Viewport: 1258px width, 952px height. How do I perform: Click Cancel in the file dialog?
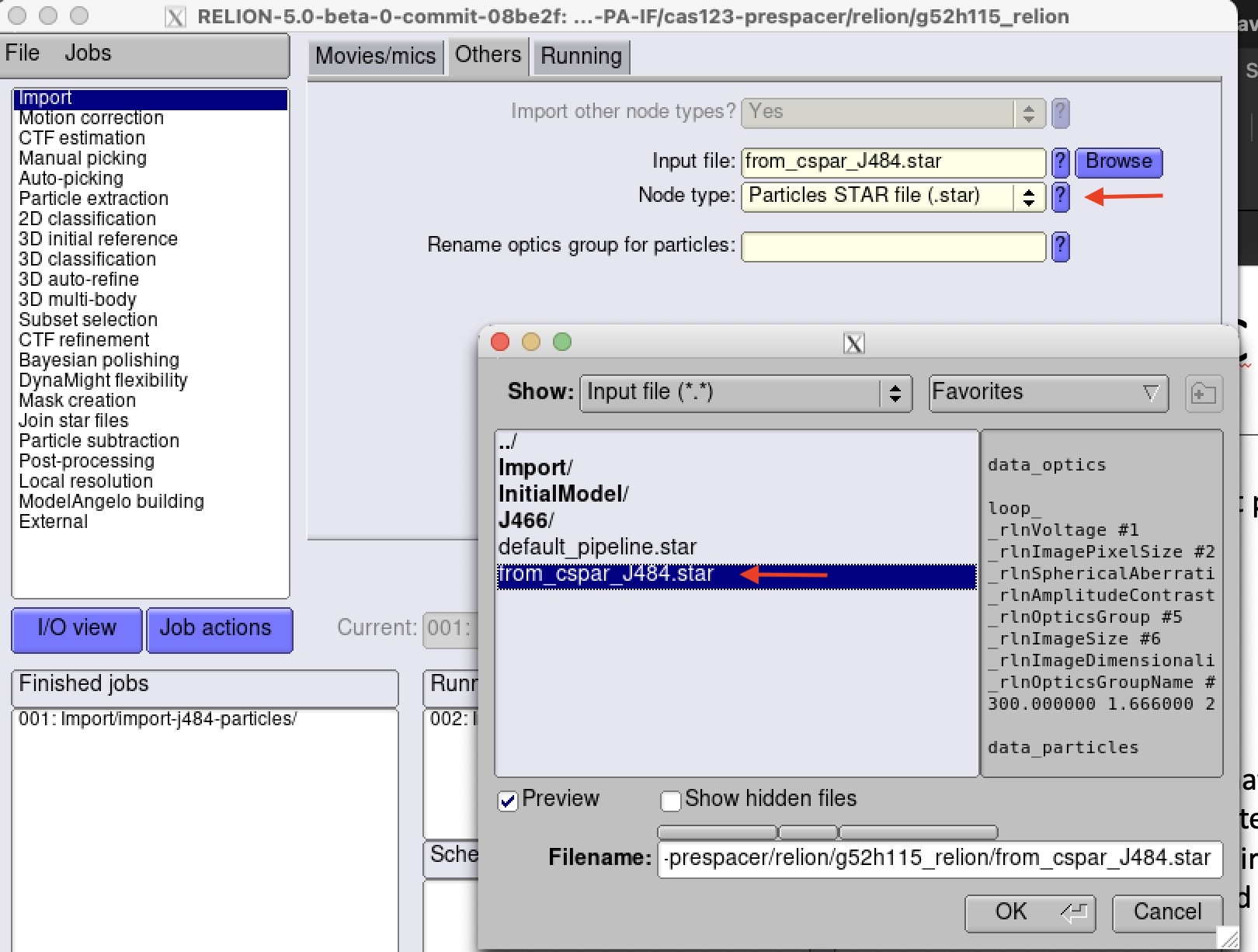pyautogui.click(x=1167, y=912)
